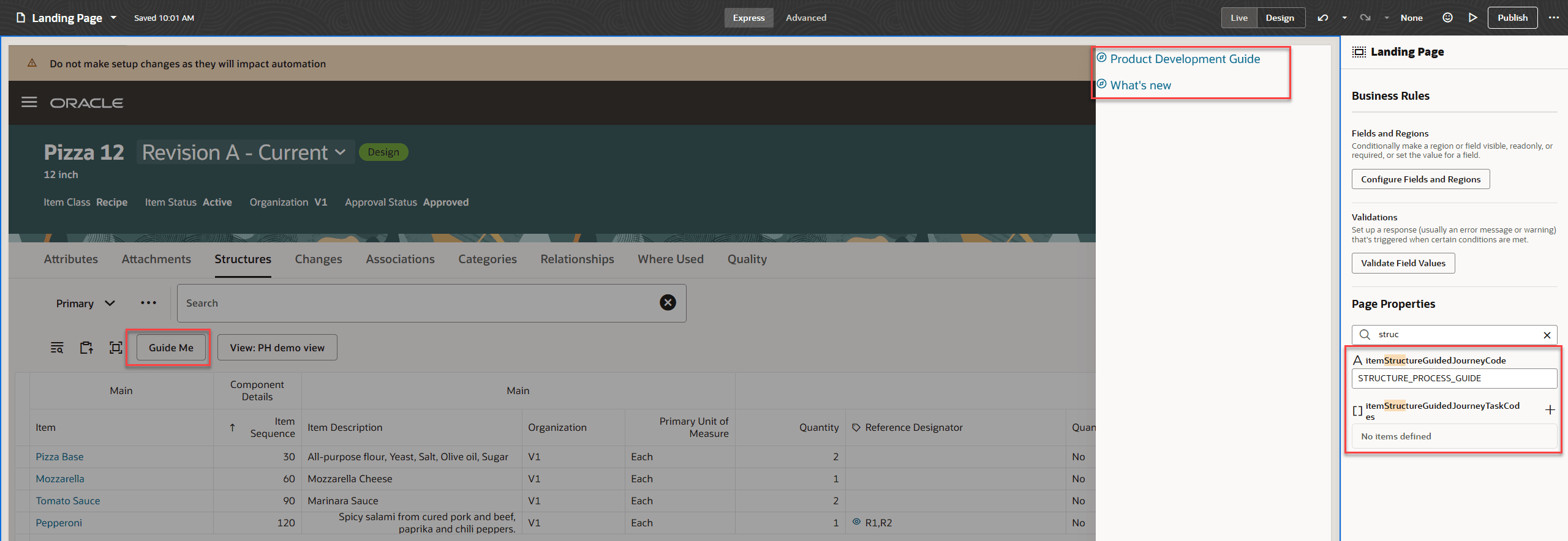1568x541 pixels.
Task: Click the detach table frame icon
Action: [x=116, y=348]
